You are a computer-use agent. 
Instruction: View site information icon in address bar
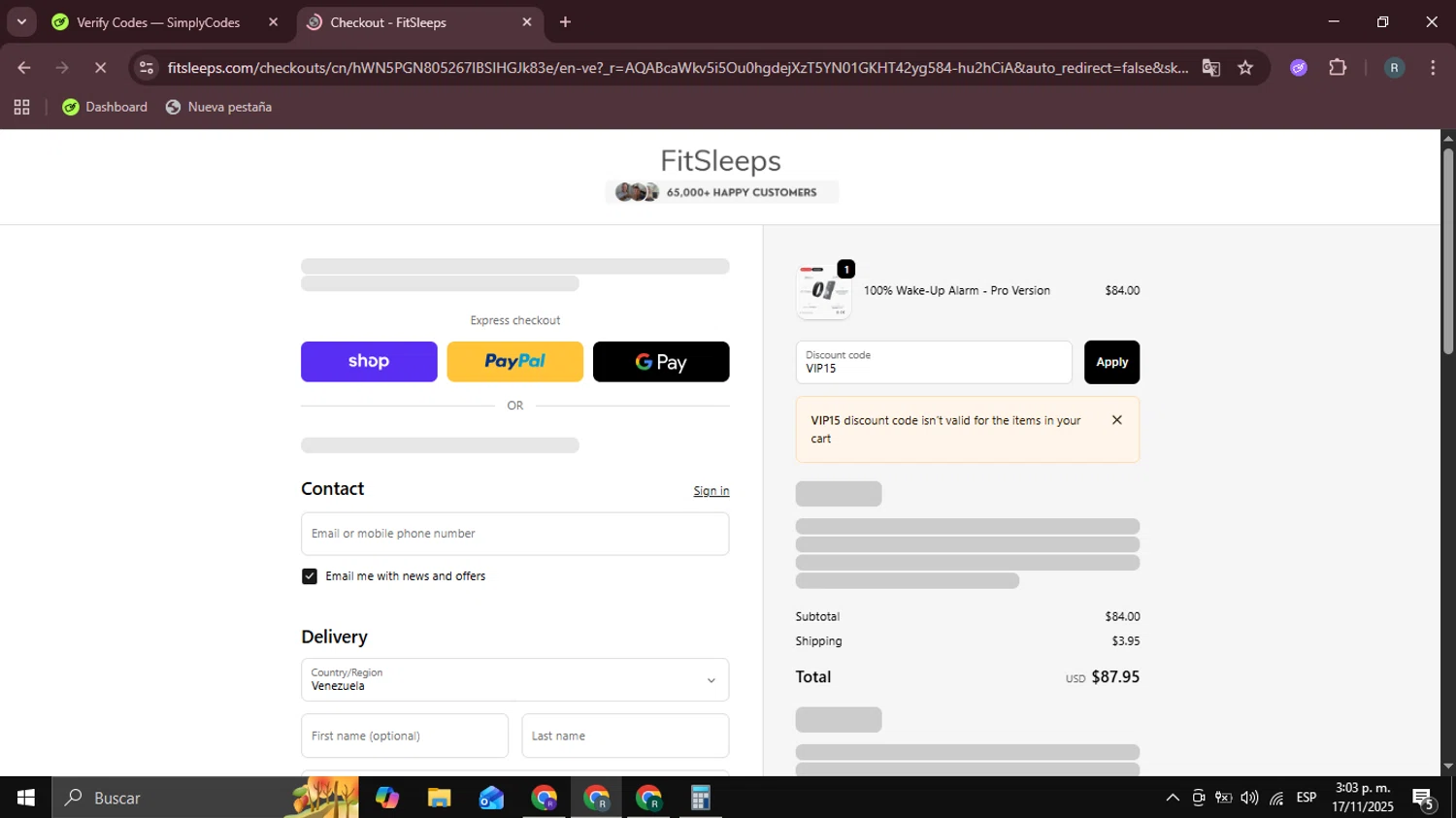click(x=147, y=68)
